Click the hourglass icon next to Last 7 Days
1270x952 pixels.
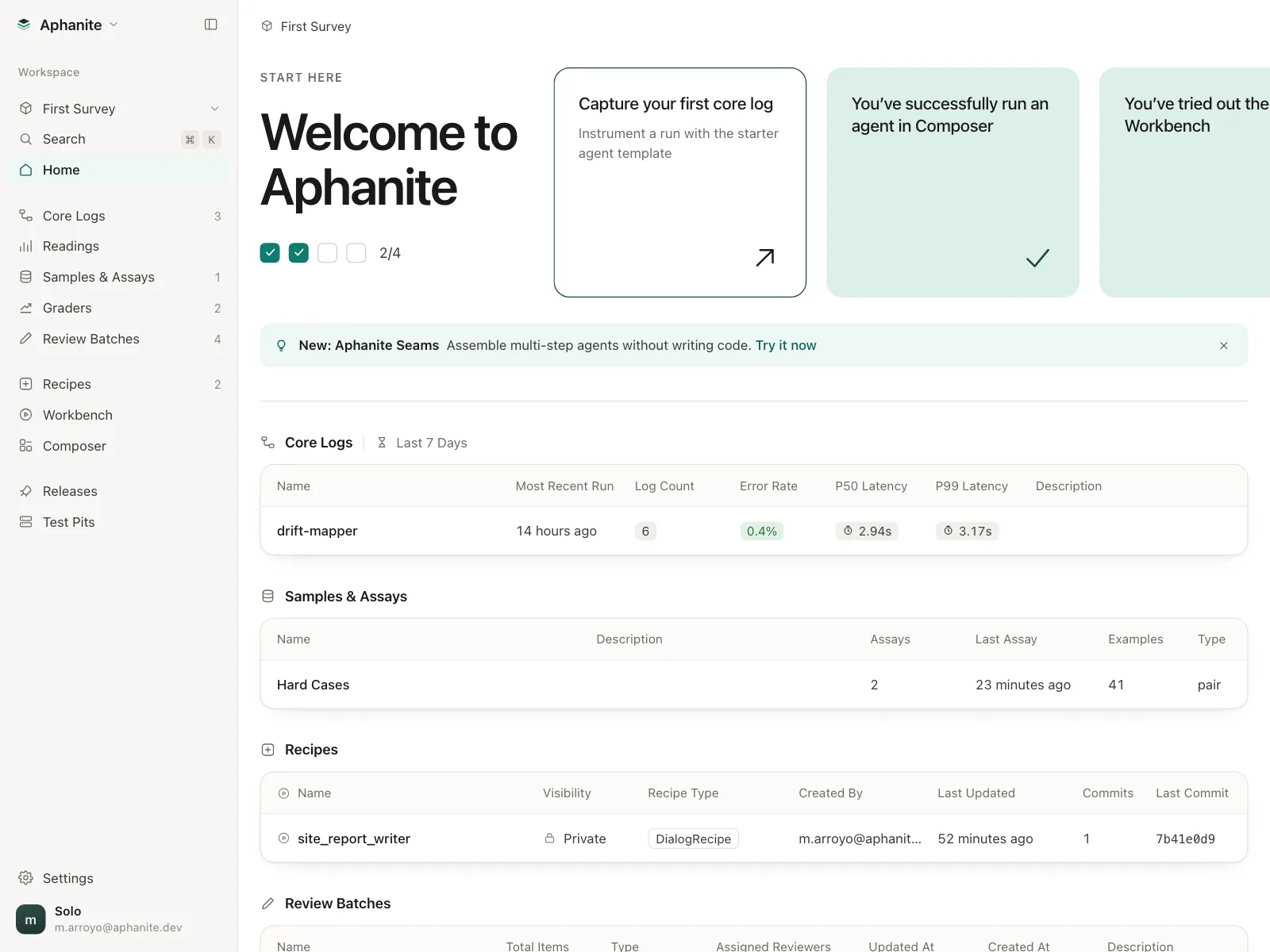tap(382, 443)
